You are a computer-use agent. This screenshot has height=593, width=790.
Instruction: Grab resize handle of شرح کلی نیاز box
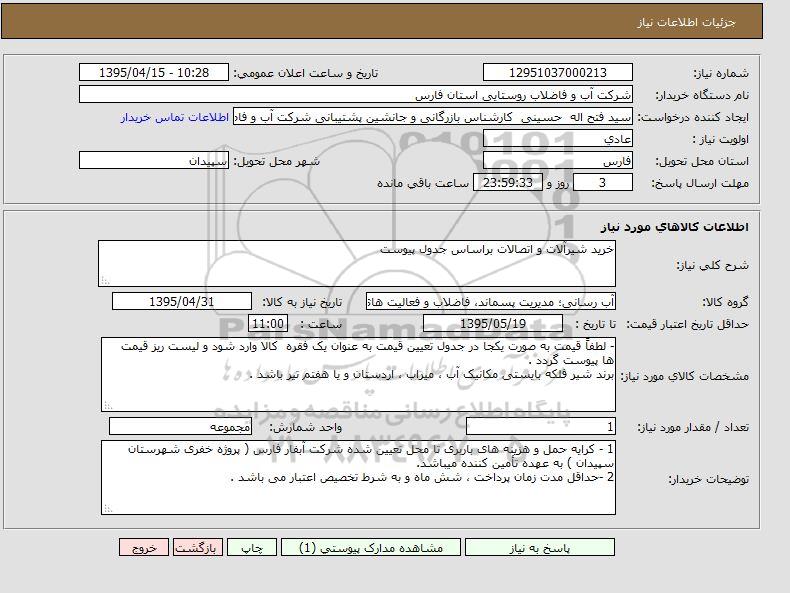pyautogui.click(x=105, y=281)
